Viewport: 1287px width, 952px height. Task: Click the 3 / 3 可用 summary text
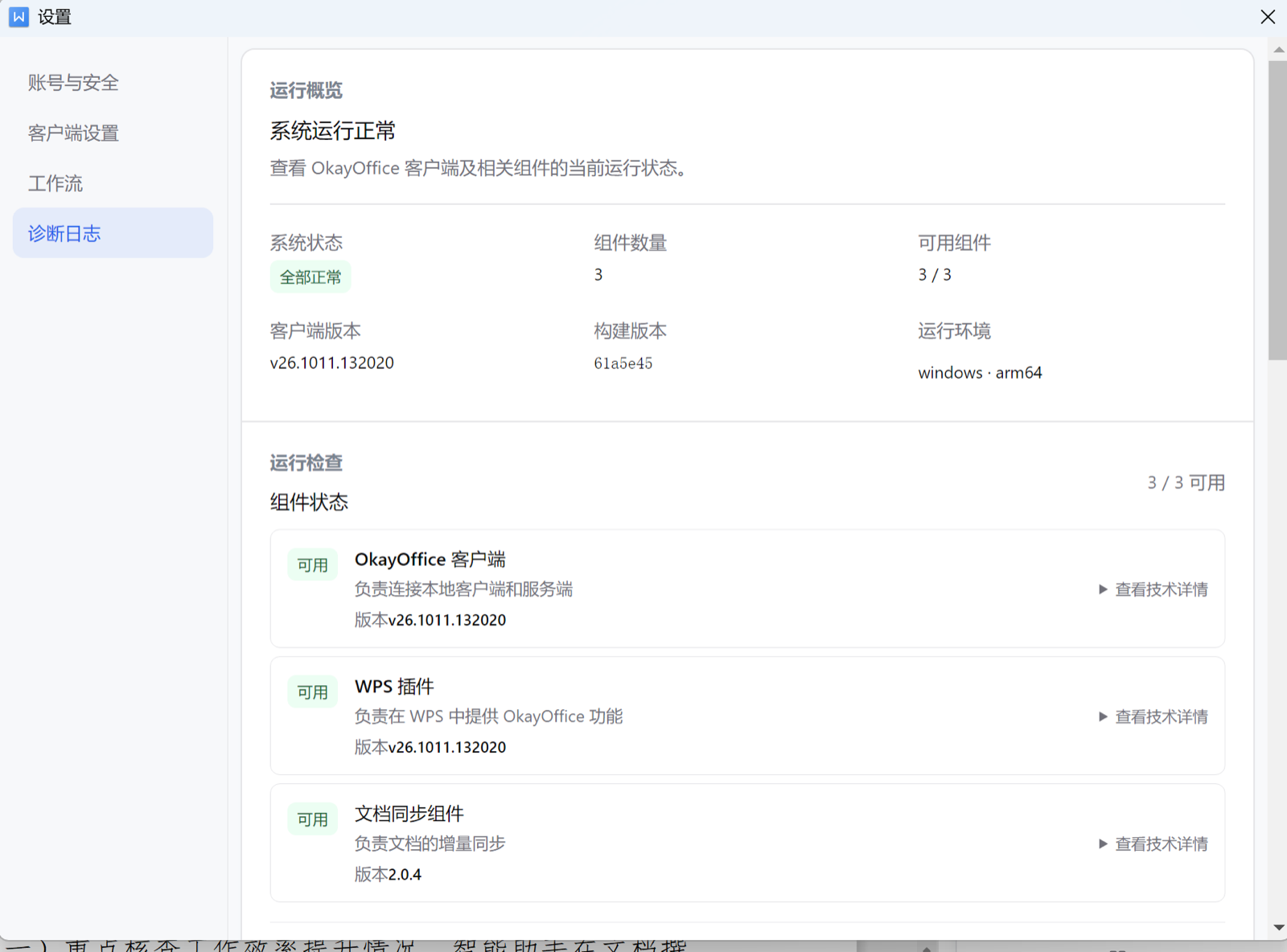click(1186, 482)
